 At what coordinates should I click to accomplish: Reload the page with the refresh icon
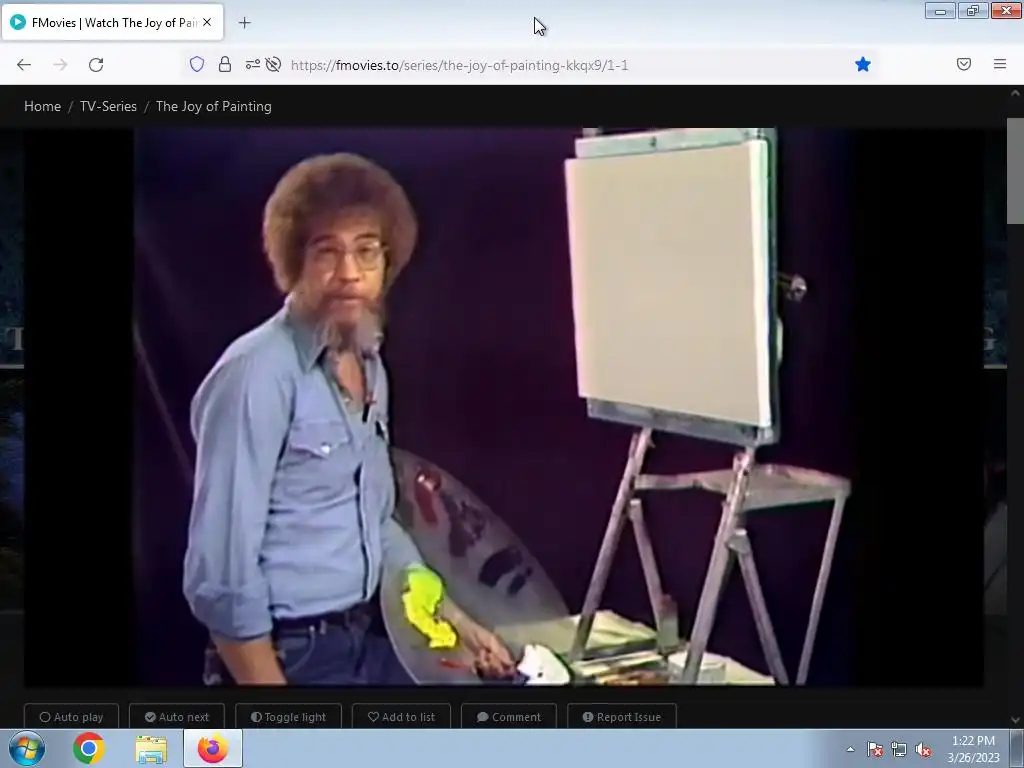[x=96, y=65]
